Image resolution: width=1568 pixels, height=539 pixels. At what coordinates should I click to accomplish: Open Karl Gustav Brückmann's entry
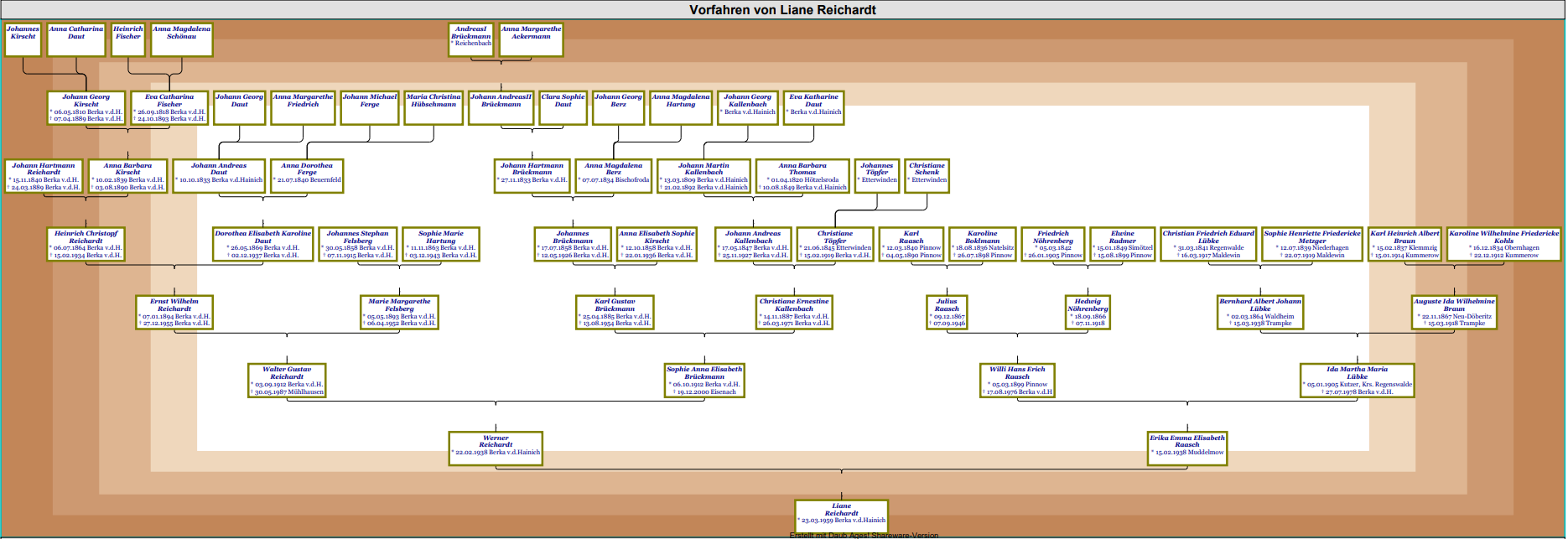[x=615, y=312]
